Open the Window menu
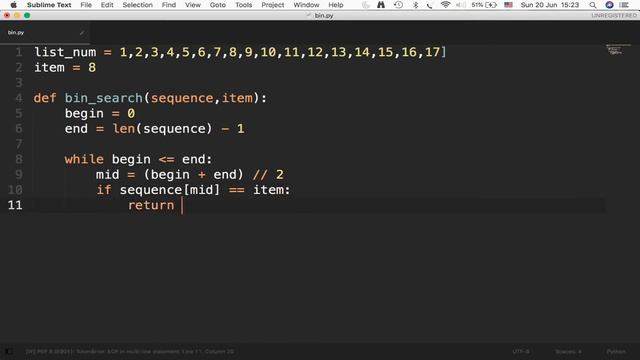640x360 pixels. pos(306,5)
